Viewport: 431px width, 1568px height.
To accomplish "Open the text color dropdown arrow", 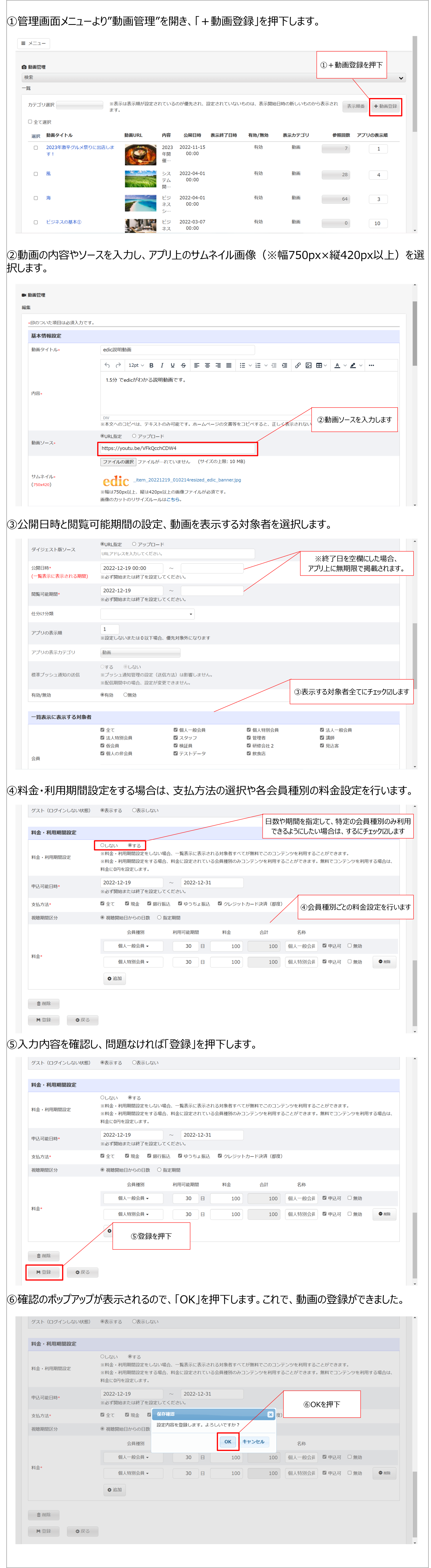I will (x=345, y=365).
